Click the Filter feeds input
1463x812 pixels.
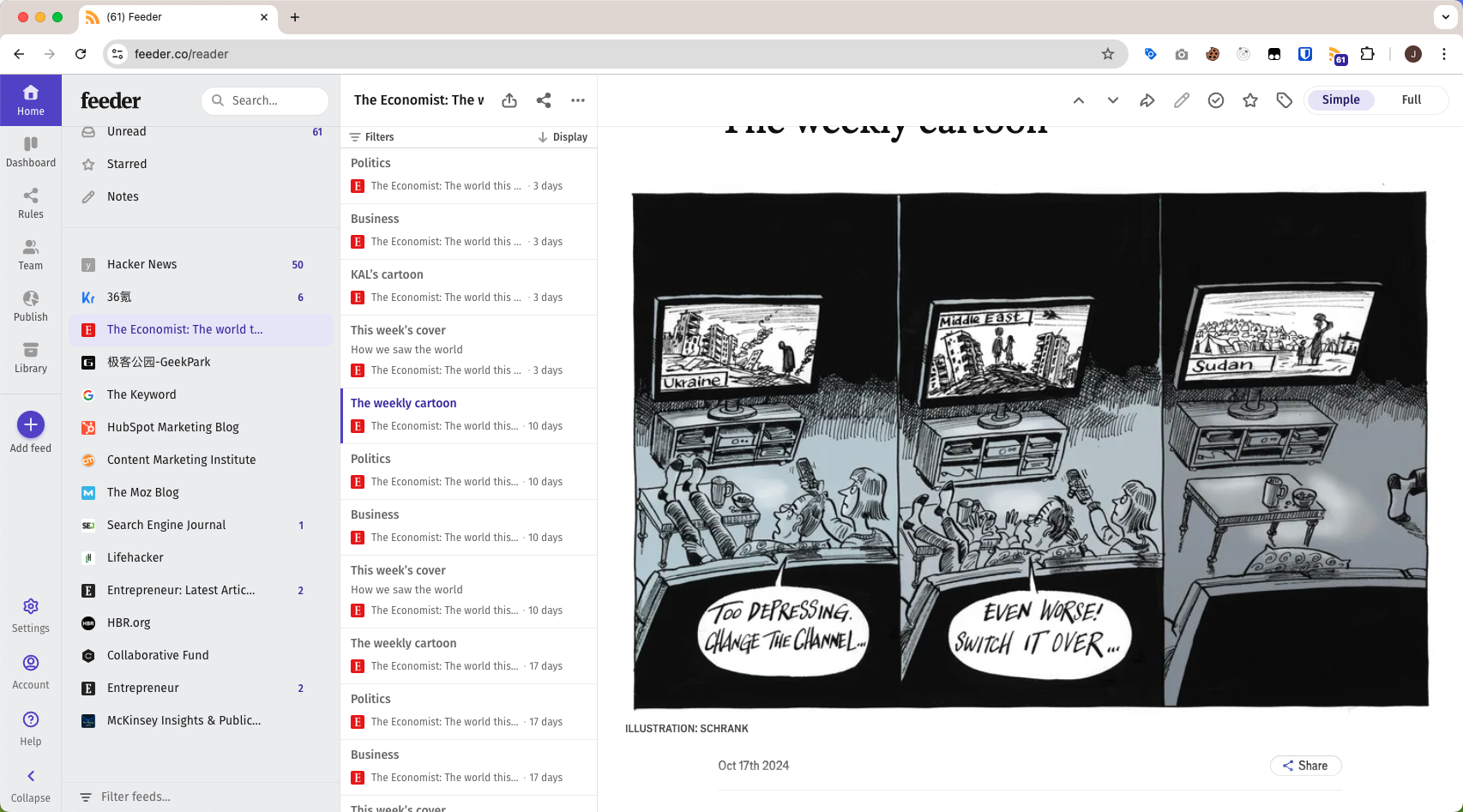click(201, 797)
